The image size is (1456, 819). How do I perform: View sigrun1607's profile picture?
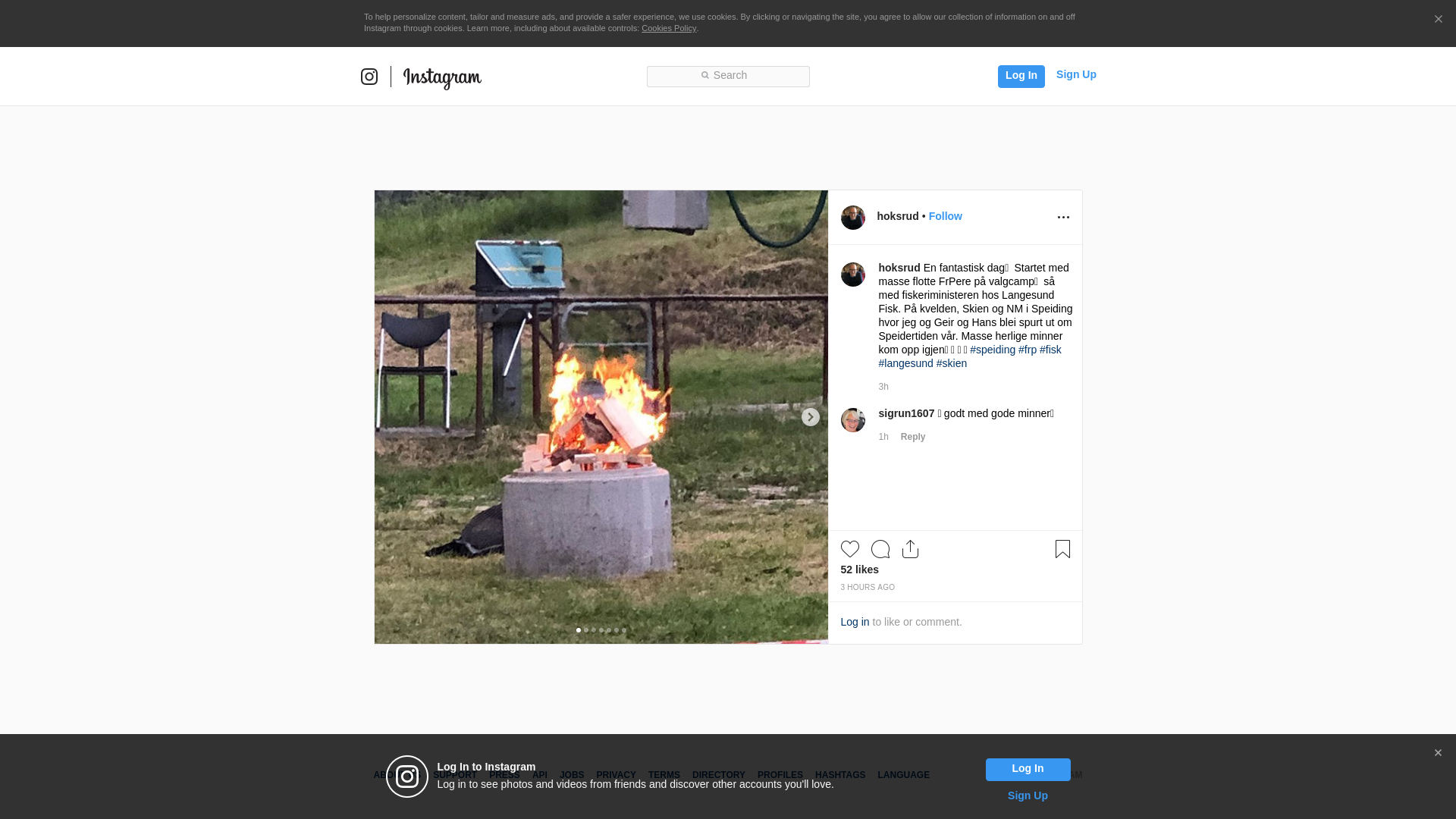tap(853, 420)
